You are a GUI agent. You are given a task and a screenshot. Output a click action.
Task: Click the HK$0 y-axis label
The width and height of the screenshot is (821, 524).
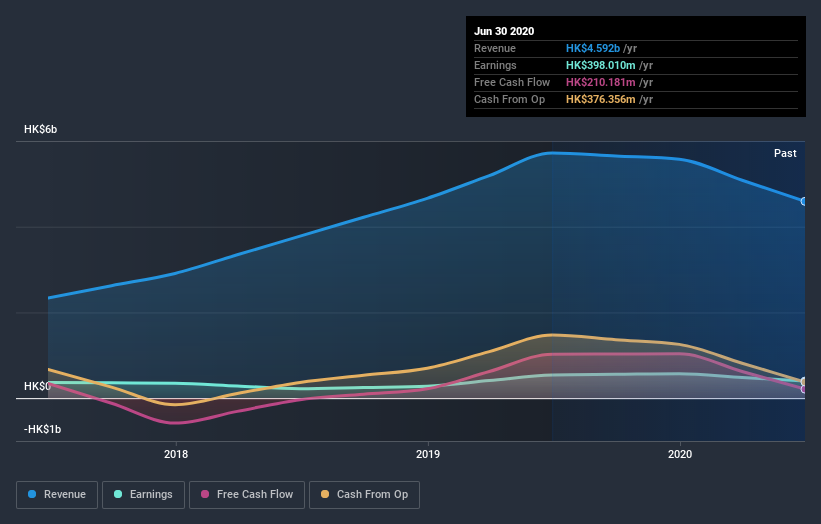coord(37,386)
